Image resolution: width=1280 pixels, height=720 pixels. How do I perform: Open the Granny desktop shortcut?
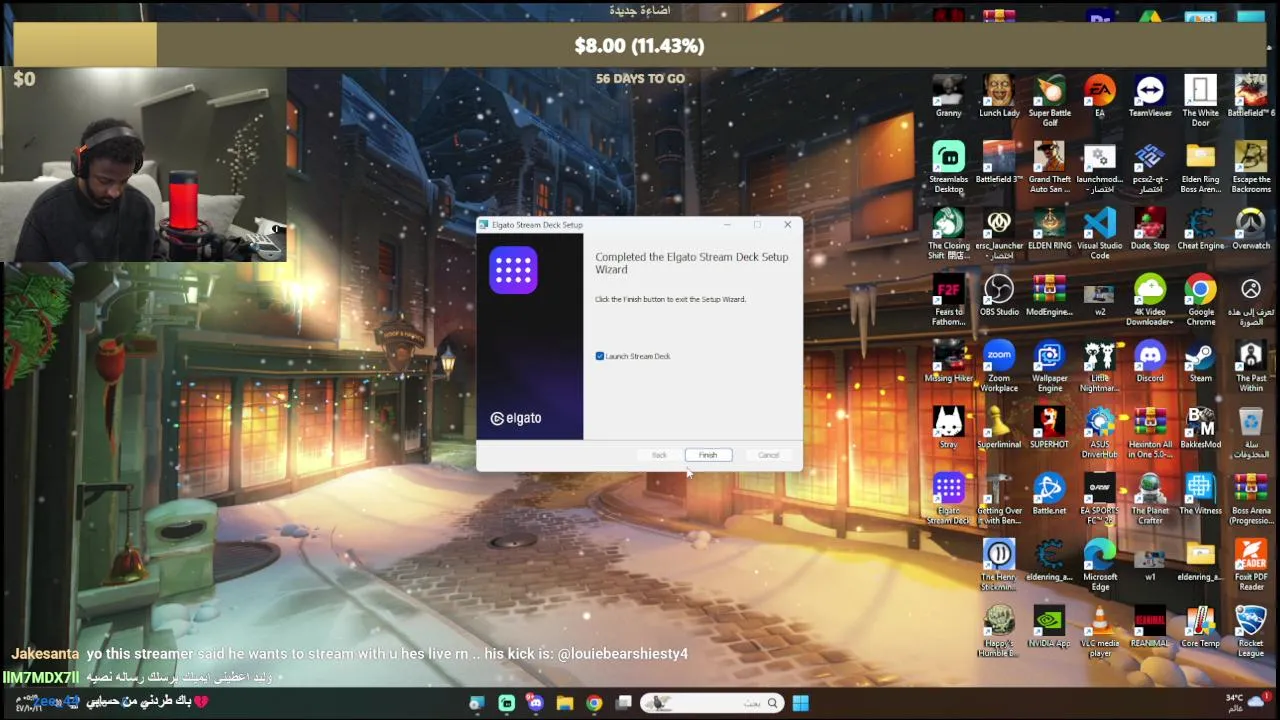[x=948, y=96]
